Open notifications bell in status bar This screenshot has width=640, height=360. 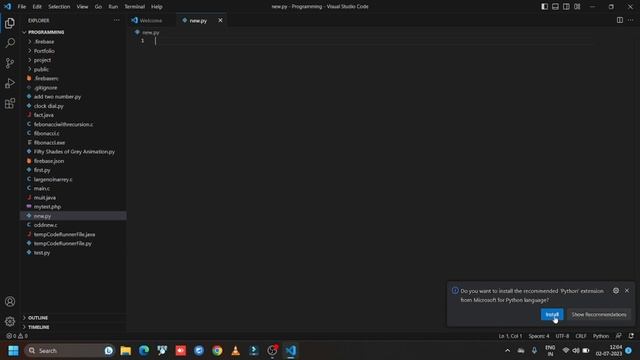631,336
